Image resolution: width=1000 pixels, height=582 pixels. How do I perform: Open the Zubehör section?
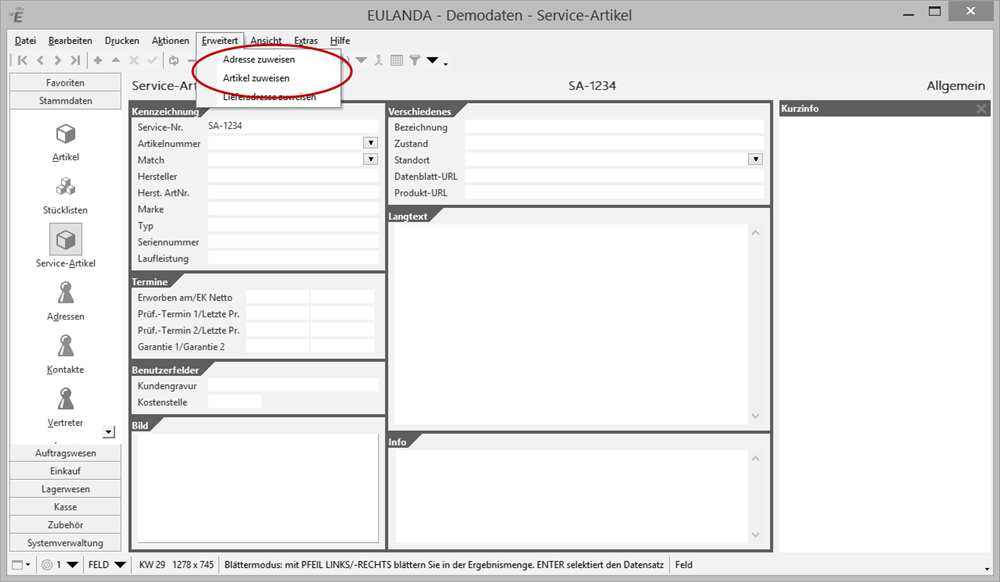click(65, 525)
